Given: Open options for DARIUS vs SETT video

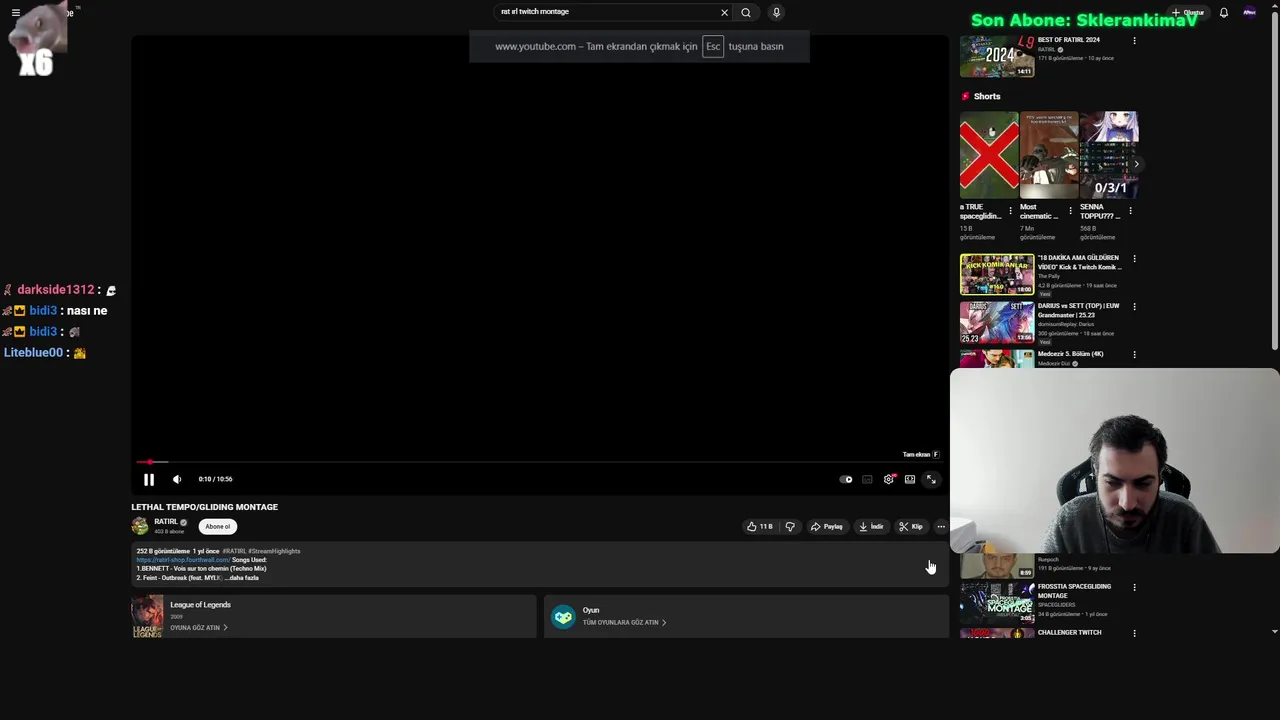Looking at the screenshot, I should click(1134, 307).
